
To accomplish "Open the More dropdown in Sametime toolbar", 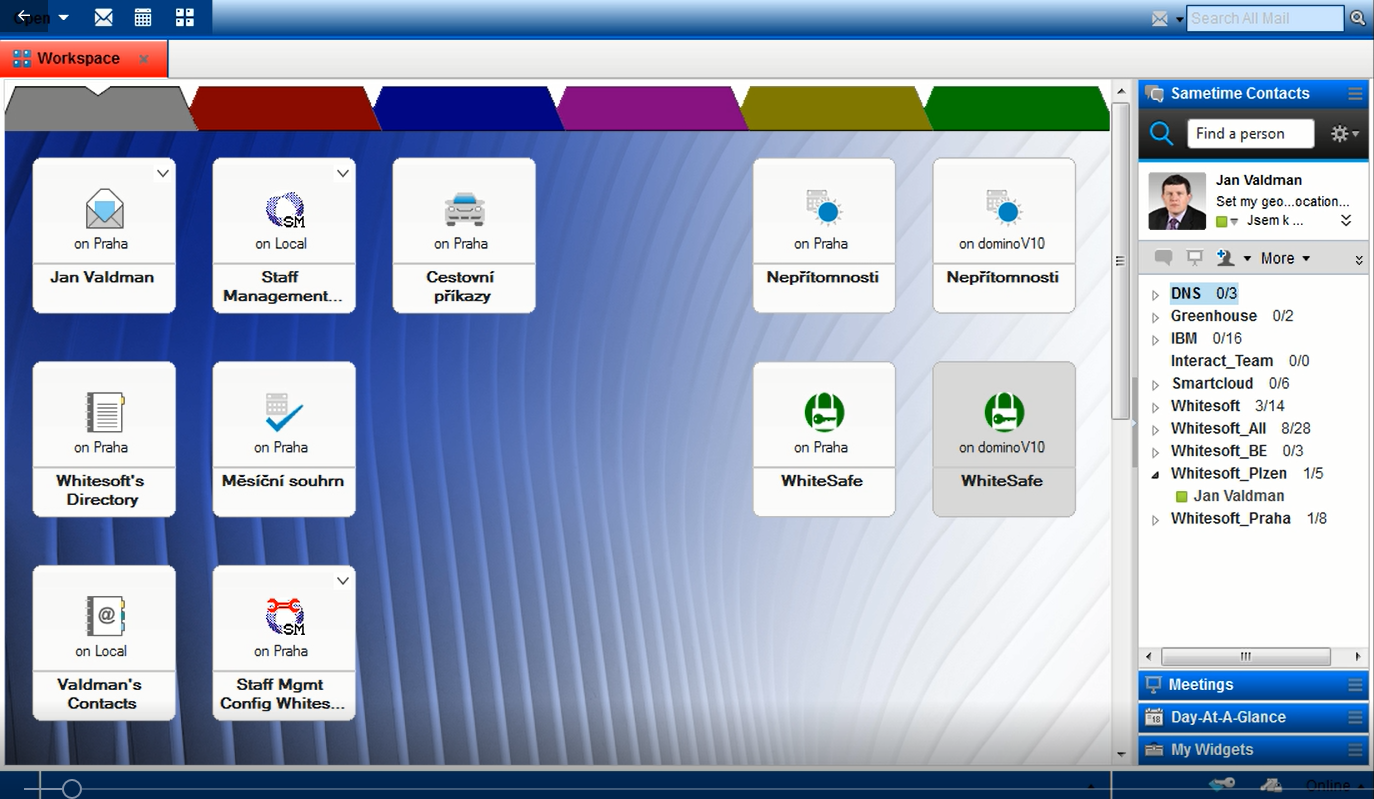I will (1284, 258).
